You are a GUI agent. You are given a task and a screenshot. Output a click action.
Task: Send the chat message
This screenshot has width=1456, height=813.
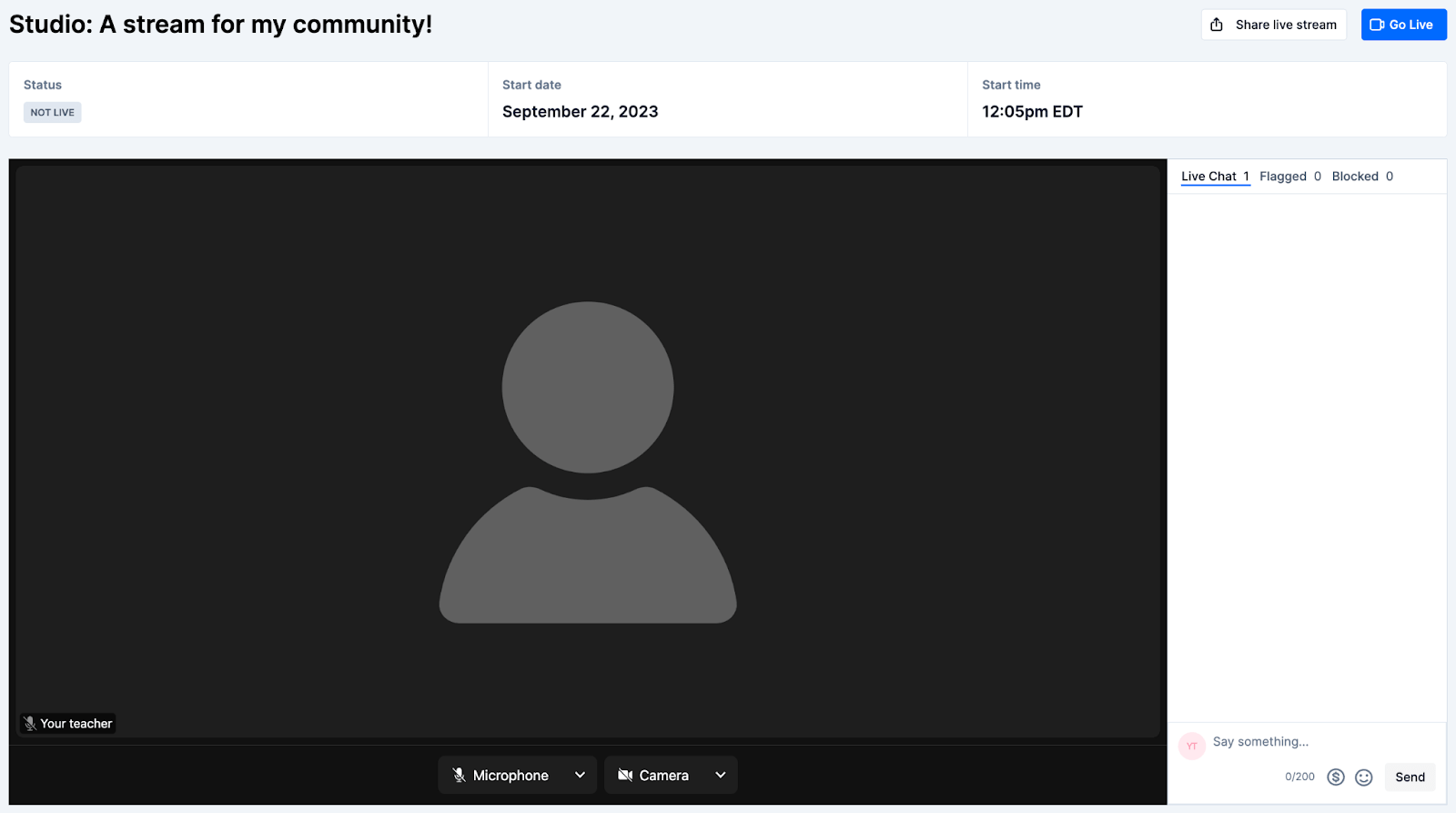(1410, 777)
